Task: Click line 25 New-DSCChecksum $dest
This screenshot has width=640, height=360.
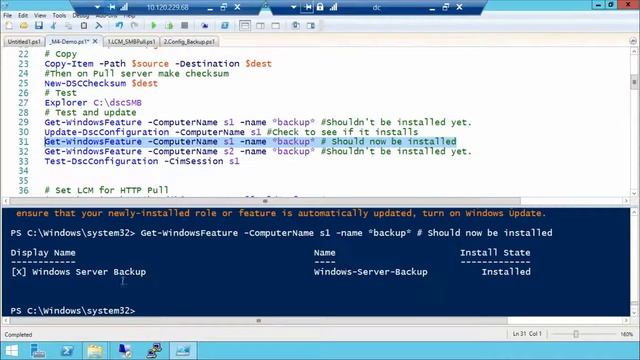Action: 101,83
